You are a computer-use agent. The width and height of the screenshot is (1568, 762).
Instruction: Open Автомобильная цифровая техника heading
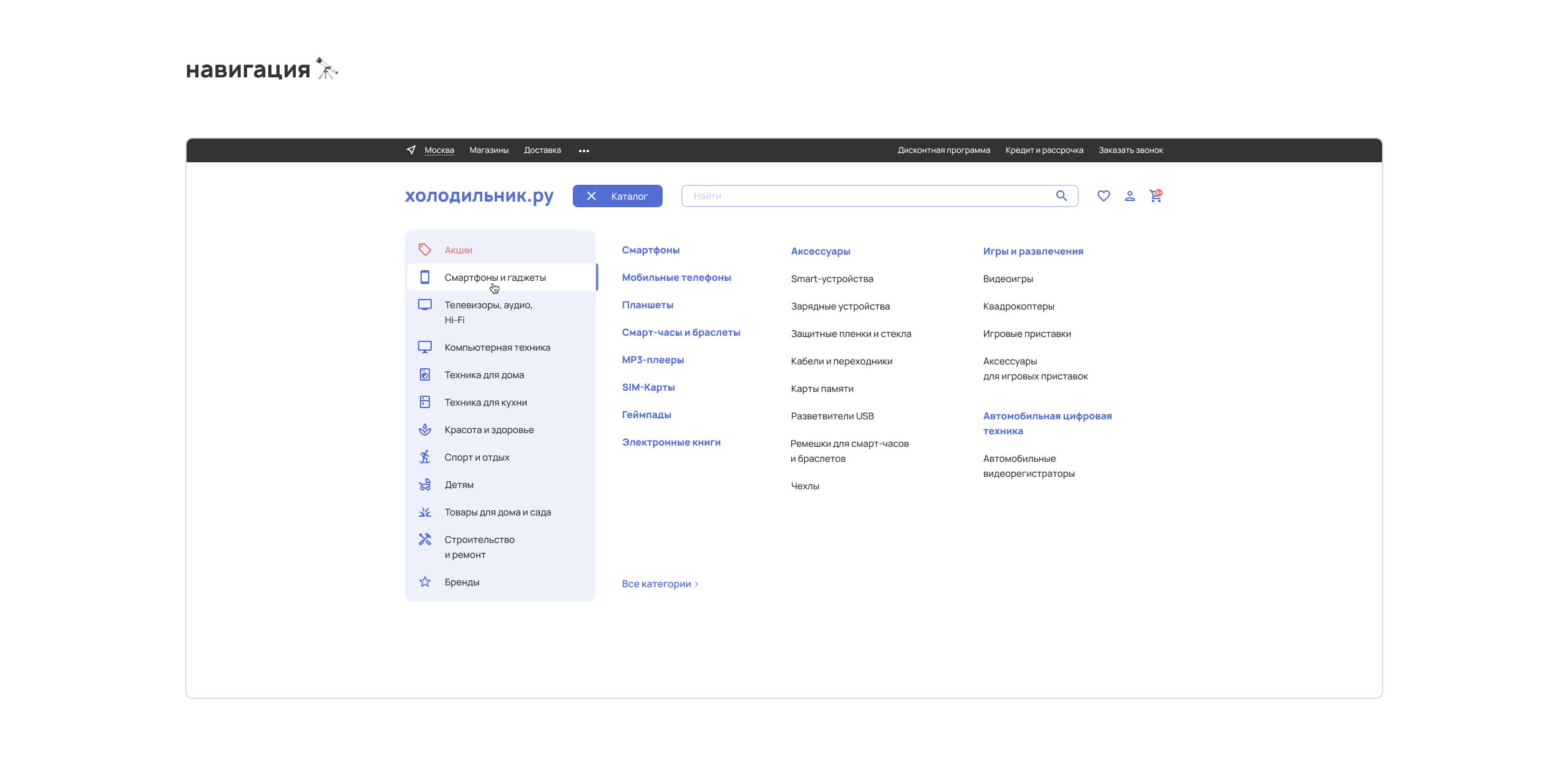tap(1048, 423)
